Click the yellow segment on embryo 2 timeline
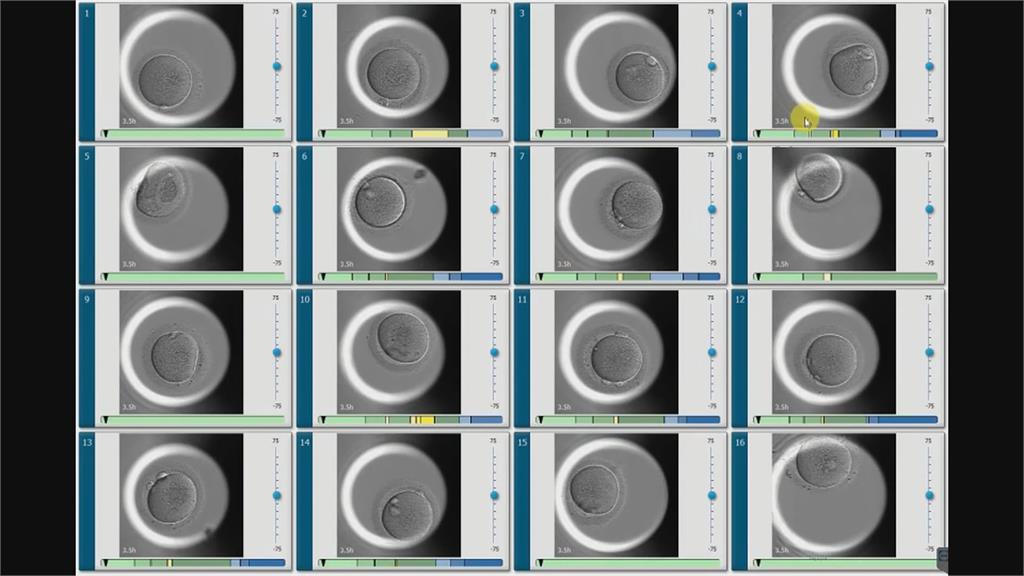The height and width of the screenshot is (576, 1024). click(430, 134)
